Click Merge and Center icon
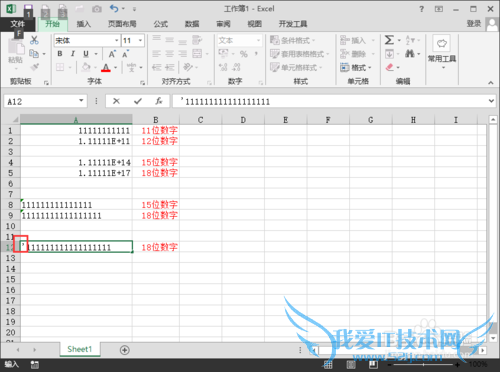The width and height of the screenshot is (500, 372). [197, 54]
